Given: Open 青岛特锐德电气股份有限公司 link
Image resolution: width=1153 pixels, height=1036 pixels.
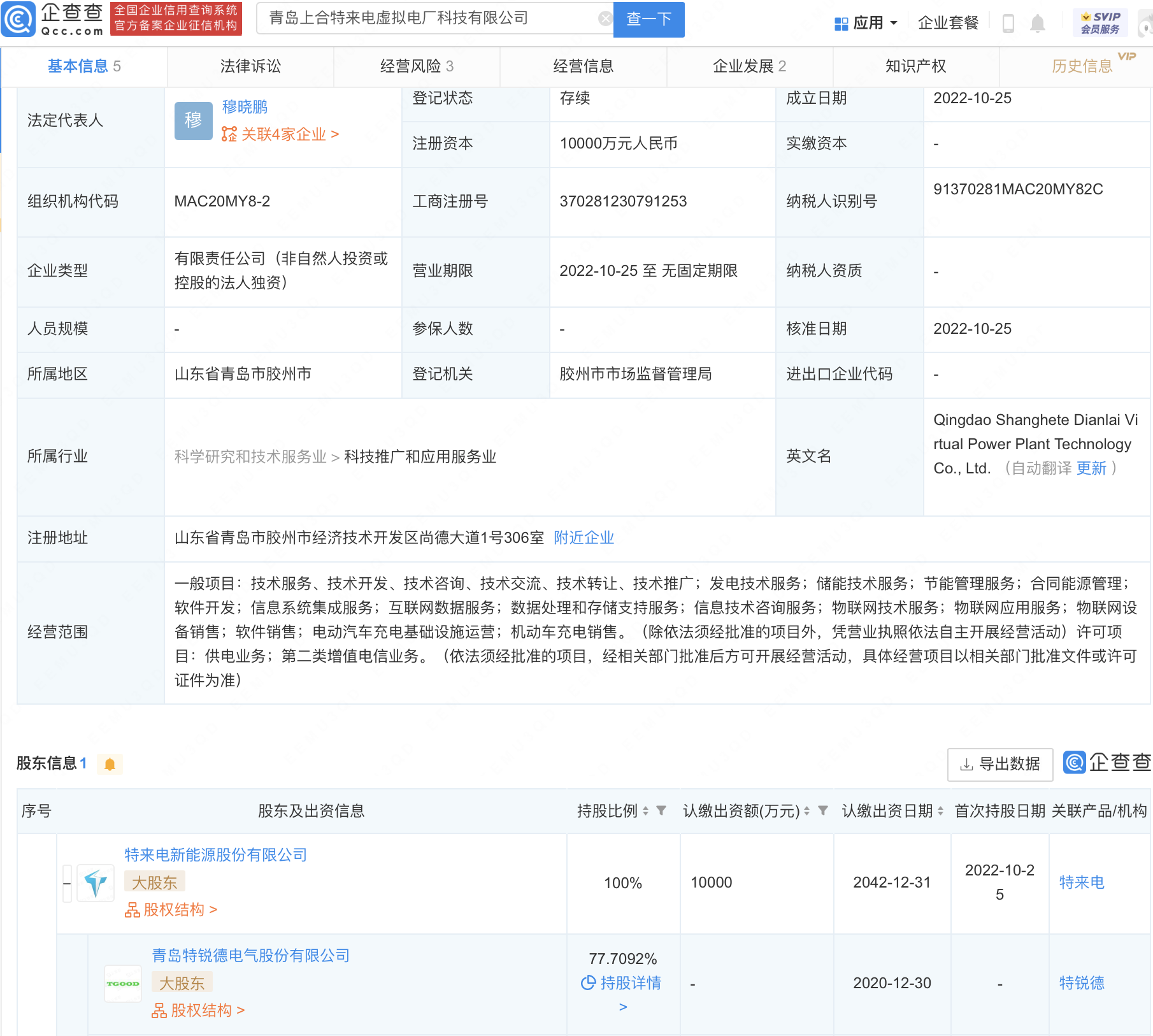Looking at the screenshot, I should coord(251,956).
